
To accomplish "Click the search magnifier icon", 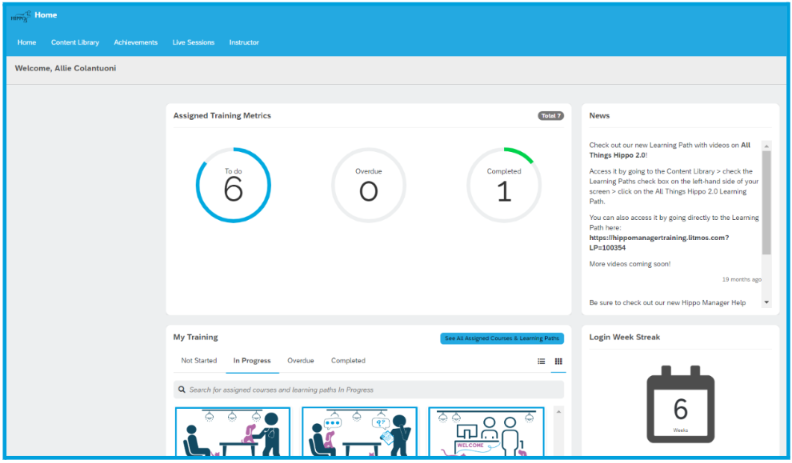I will click(182, 390).
